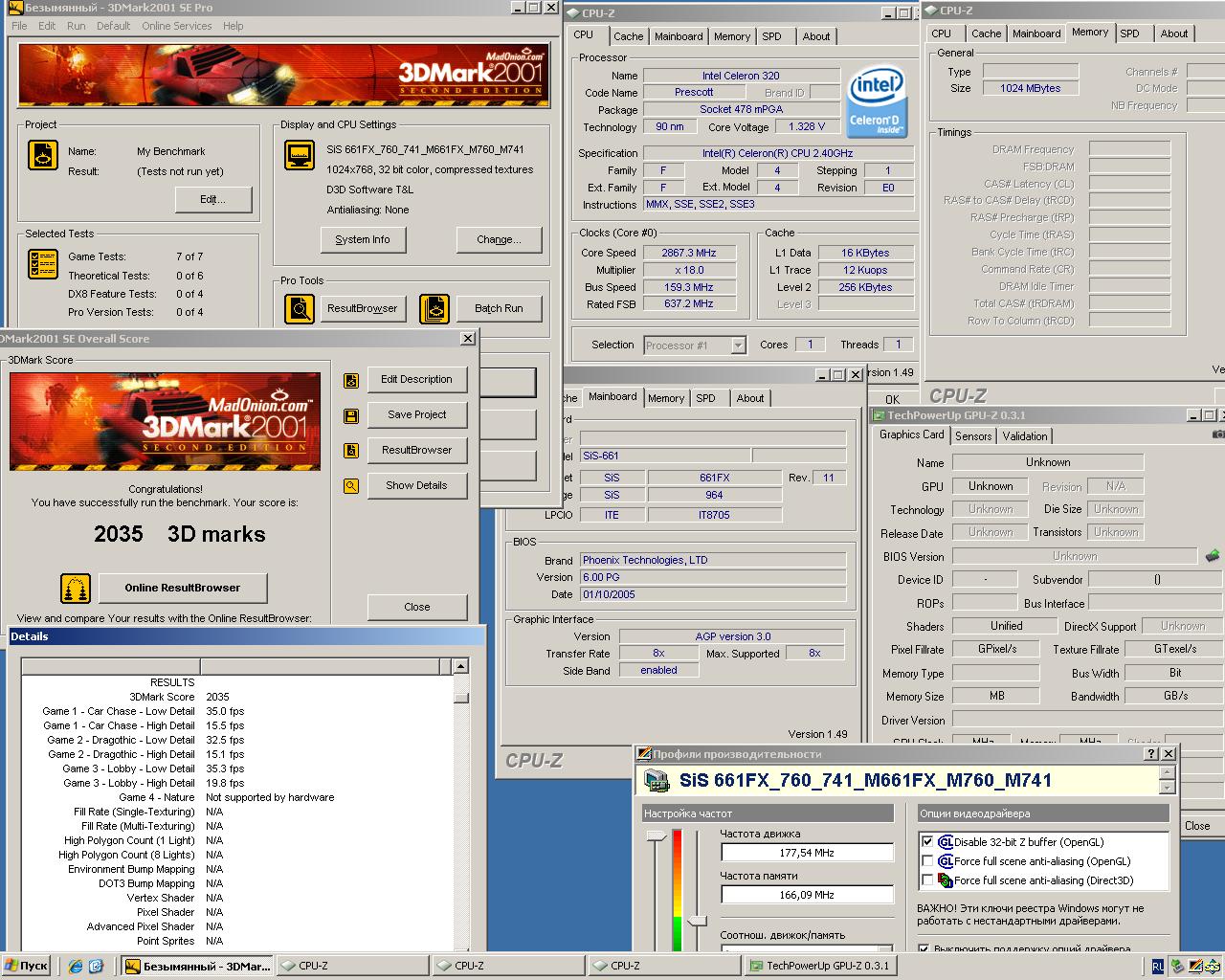Click the GL icon of Disable 32-bit Z buffer
Screen dimensions: 1225x980
coord(946,842)
